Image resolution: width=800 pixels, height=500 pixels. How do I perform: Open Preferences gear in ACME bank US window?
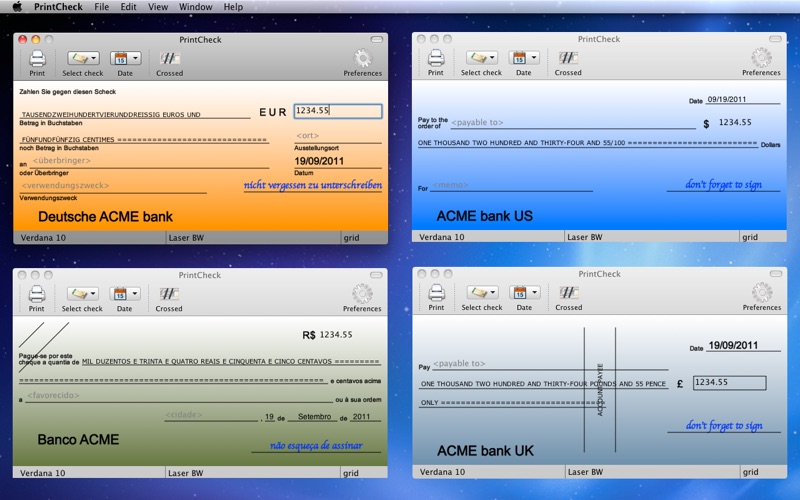click(x=761, y=58)
